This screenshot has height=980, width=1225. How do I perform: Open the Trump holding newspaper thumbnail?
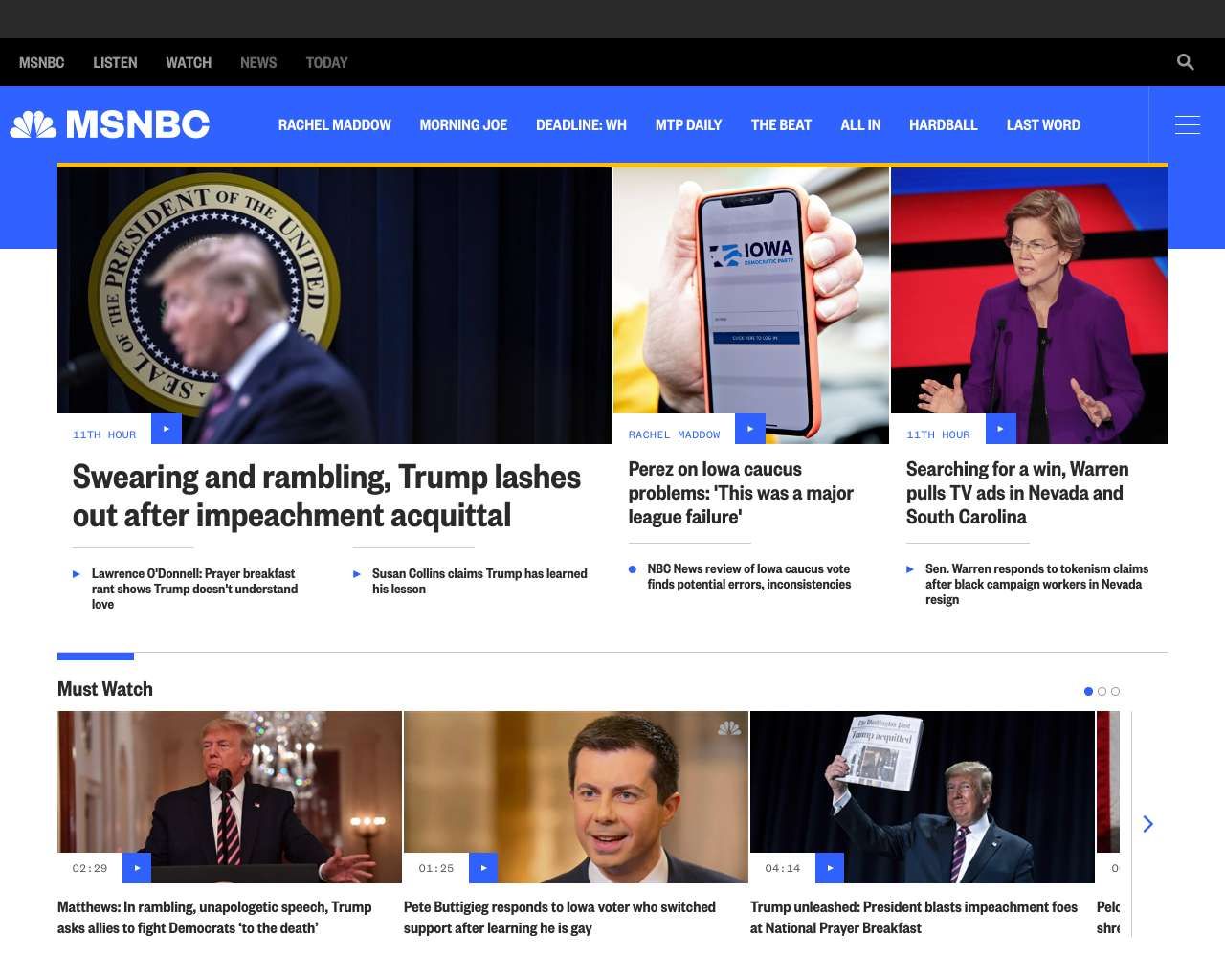coord(923,797)
